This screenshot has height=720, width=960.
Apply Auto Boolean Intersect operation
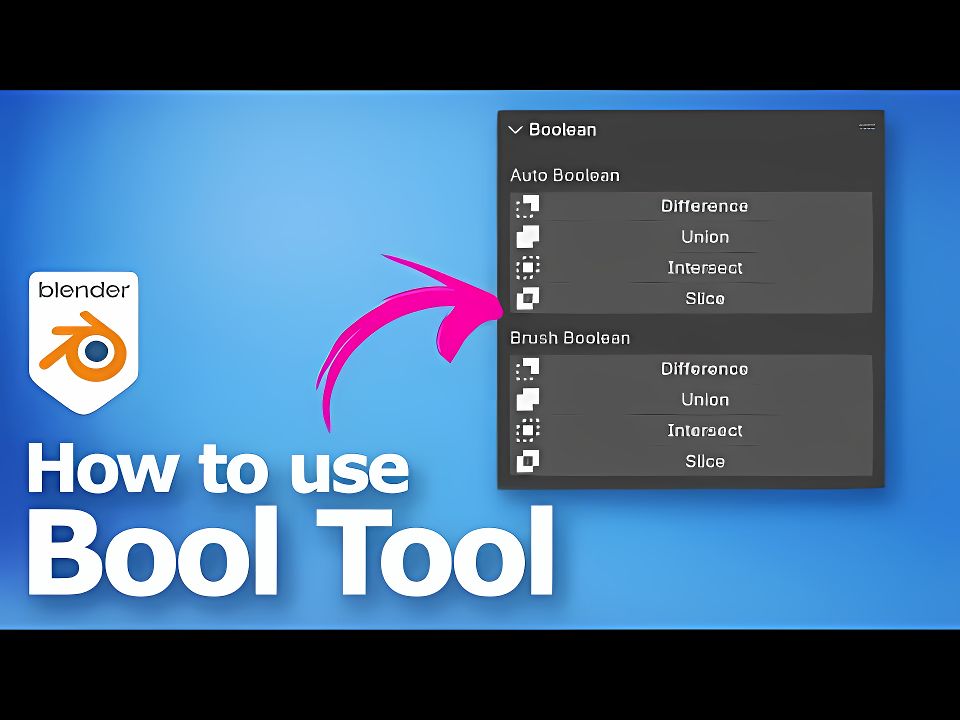[x=704, y=268]
